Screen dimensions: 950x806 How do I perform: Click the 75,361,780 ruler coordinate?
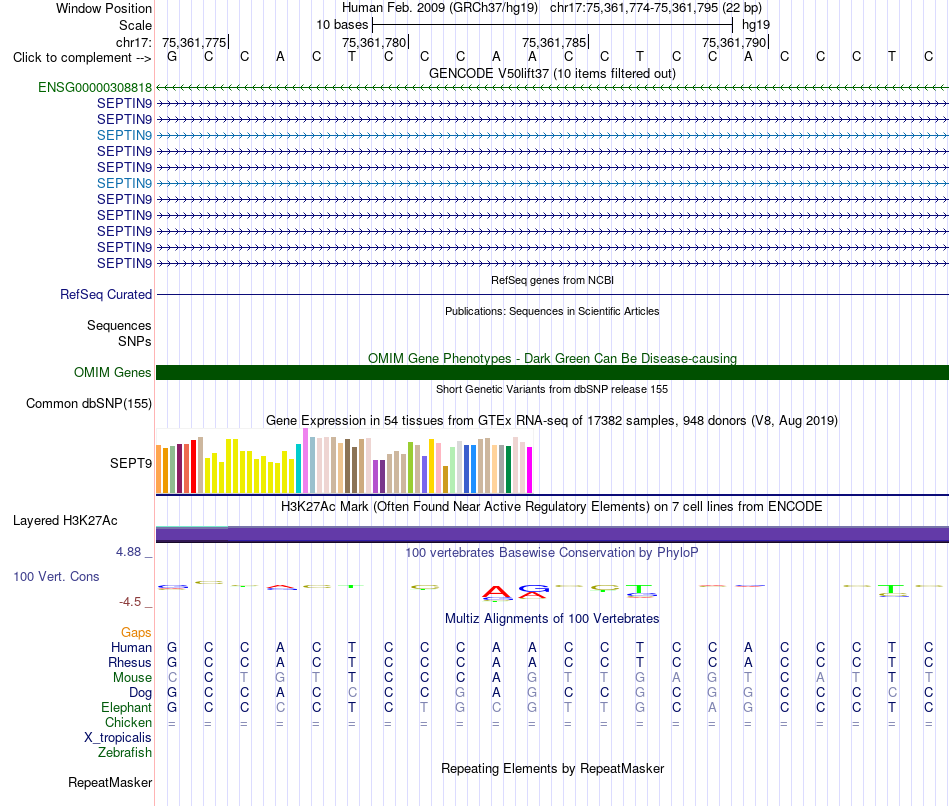pos(374,42)
